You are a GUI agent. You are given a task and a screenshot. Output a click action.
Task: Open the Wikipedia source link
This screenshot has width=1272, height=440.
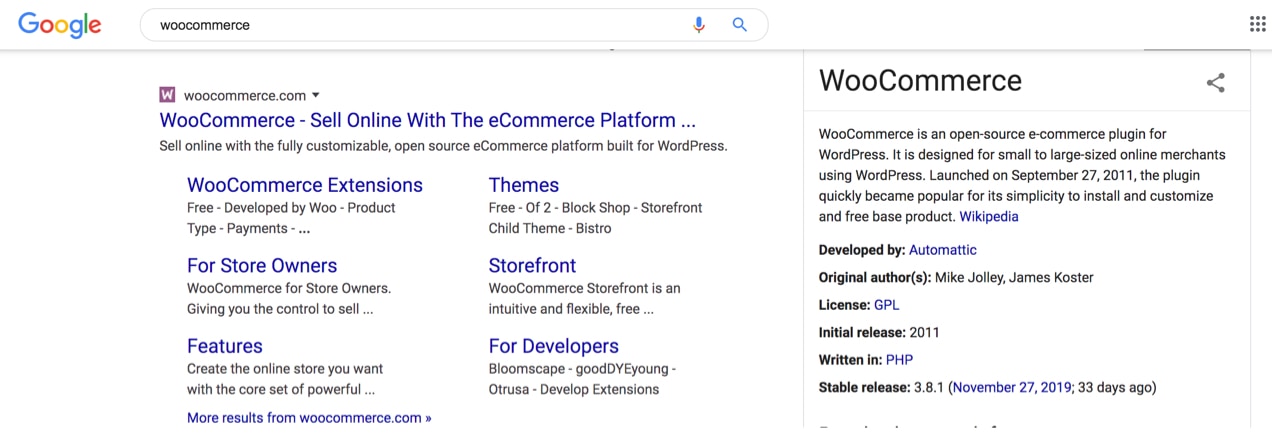pos(988,216)
